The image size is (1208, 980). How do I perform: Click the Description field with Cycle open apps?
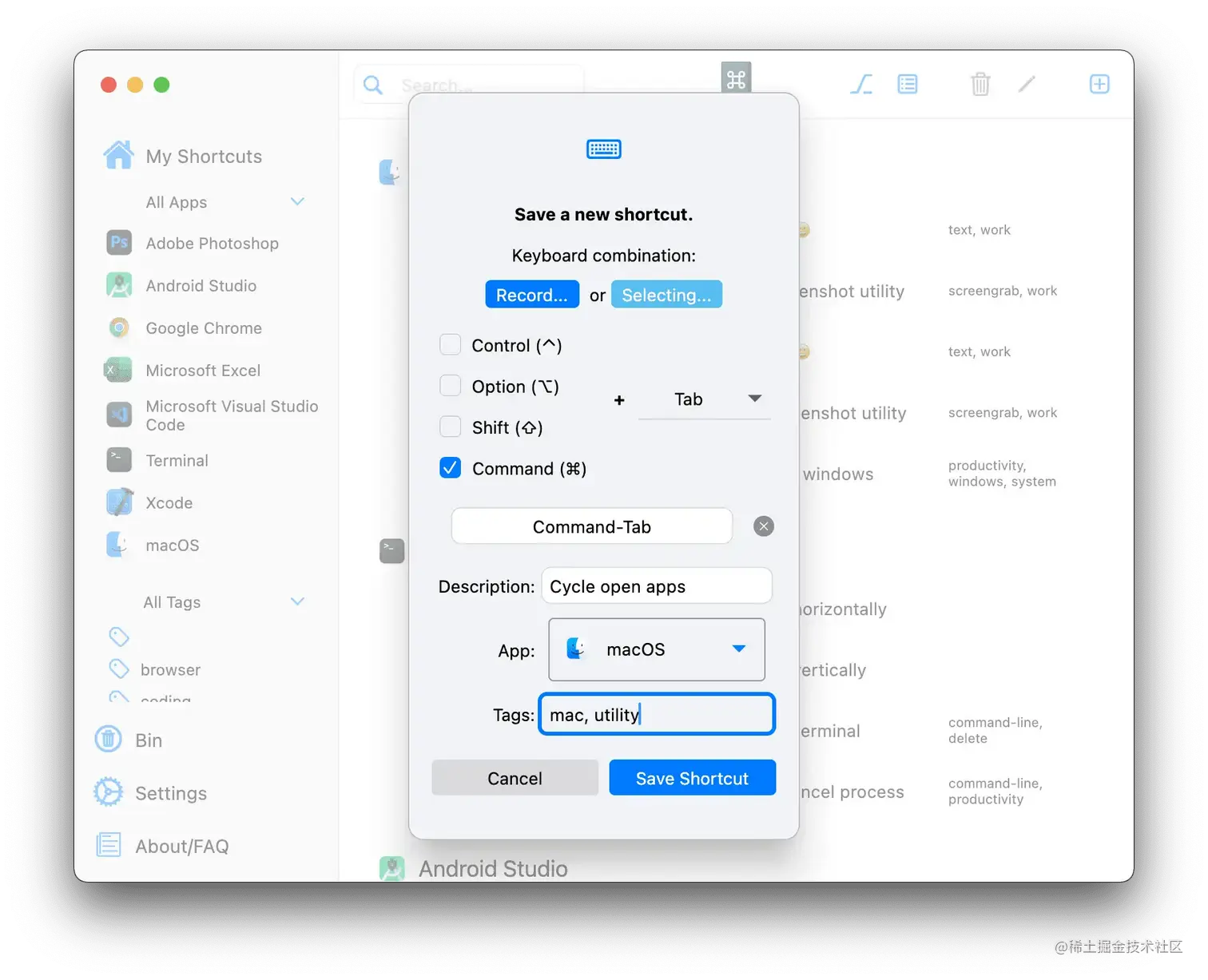657,586
